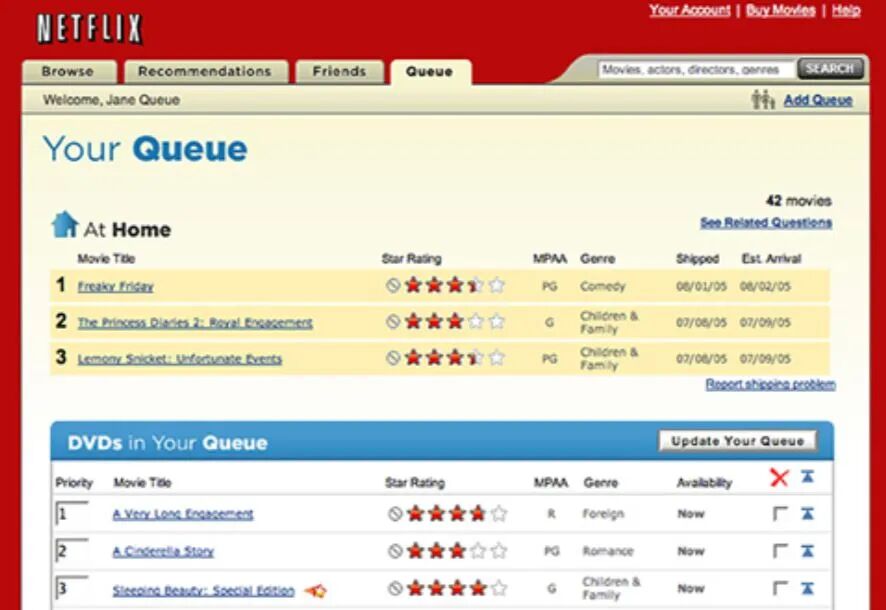The image size is (886, 610).
Task: Rate Lemony Snicket five stars
Action: tap(497, 357)
